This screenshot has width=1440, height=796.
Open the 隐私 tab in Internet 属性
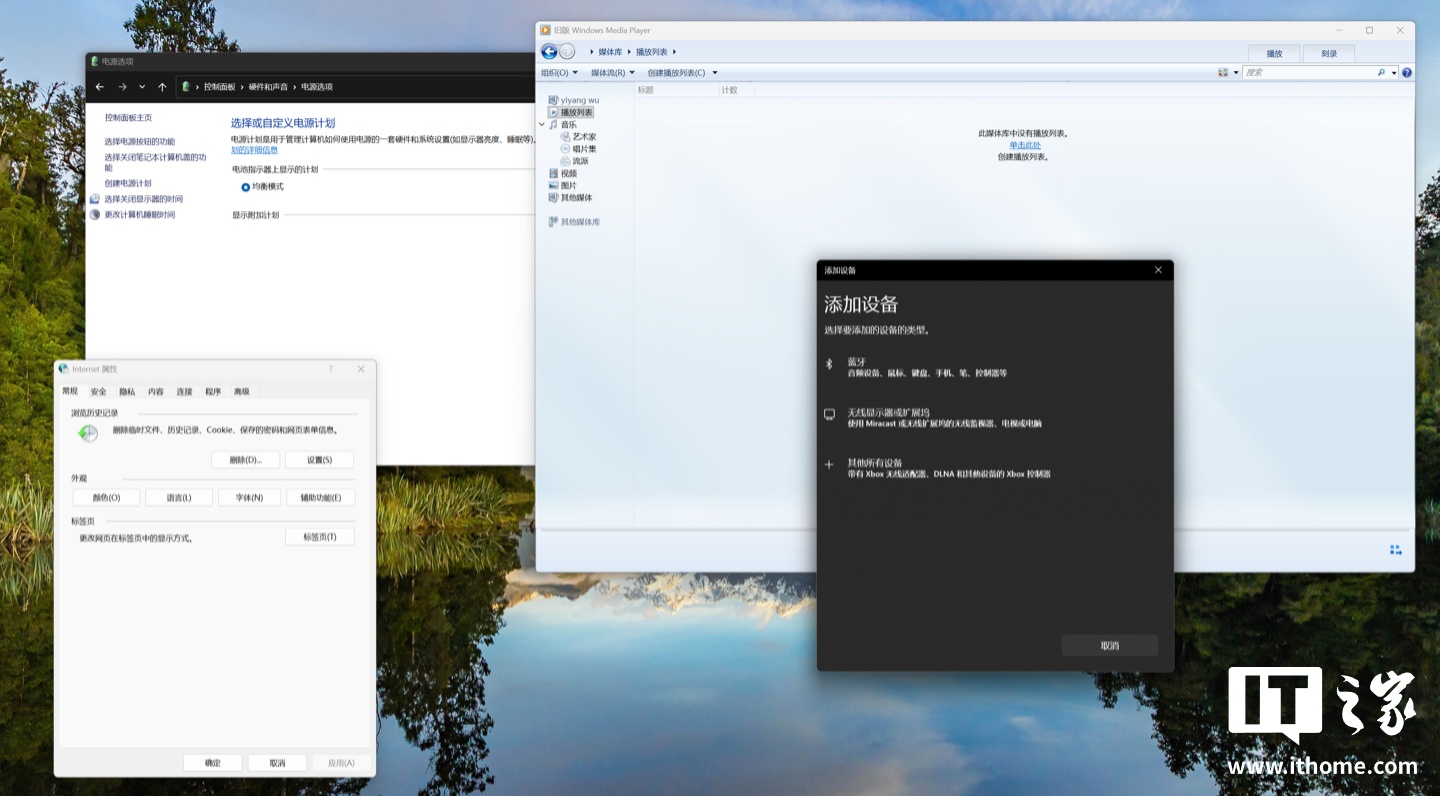point(127,392)
